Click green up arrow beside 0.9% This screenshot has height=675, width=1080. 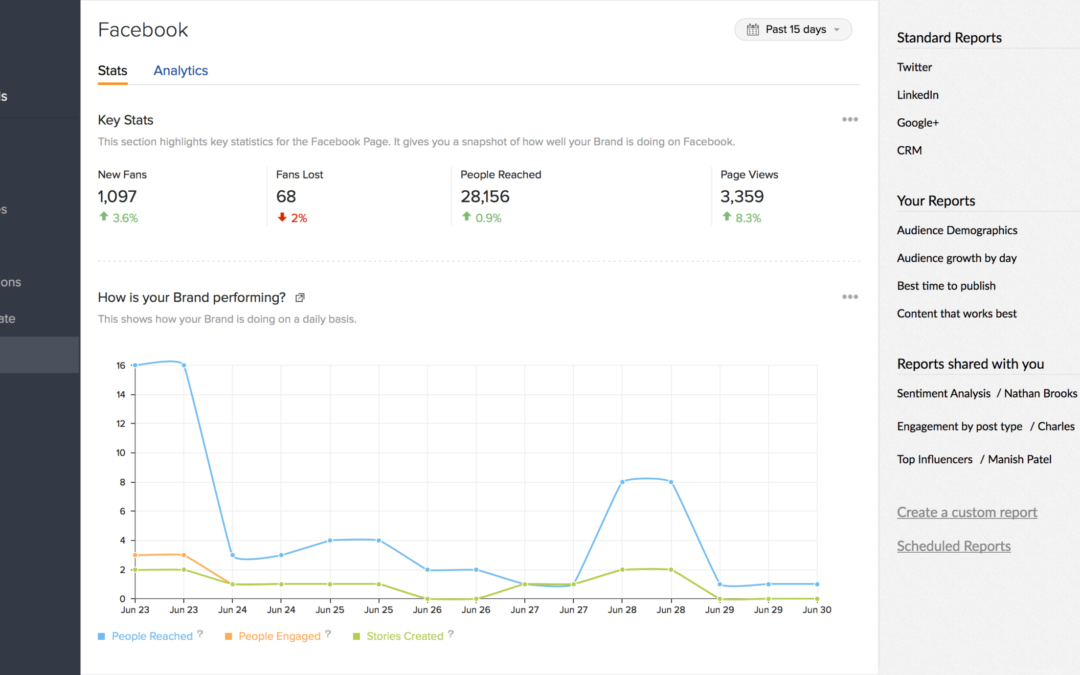tap(466, 216)
